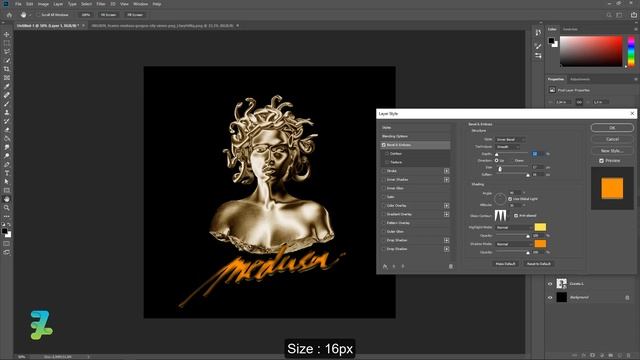The height and width of the screenshot is (360, 640).
Task: Click the Angle dial circle
Action: 500,199
